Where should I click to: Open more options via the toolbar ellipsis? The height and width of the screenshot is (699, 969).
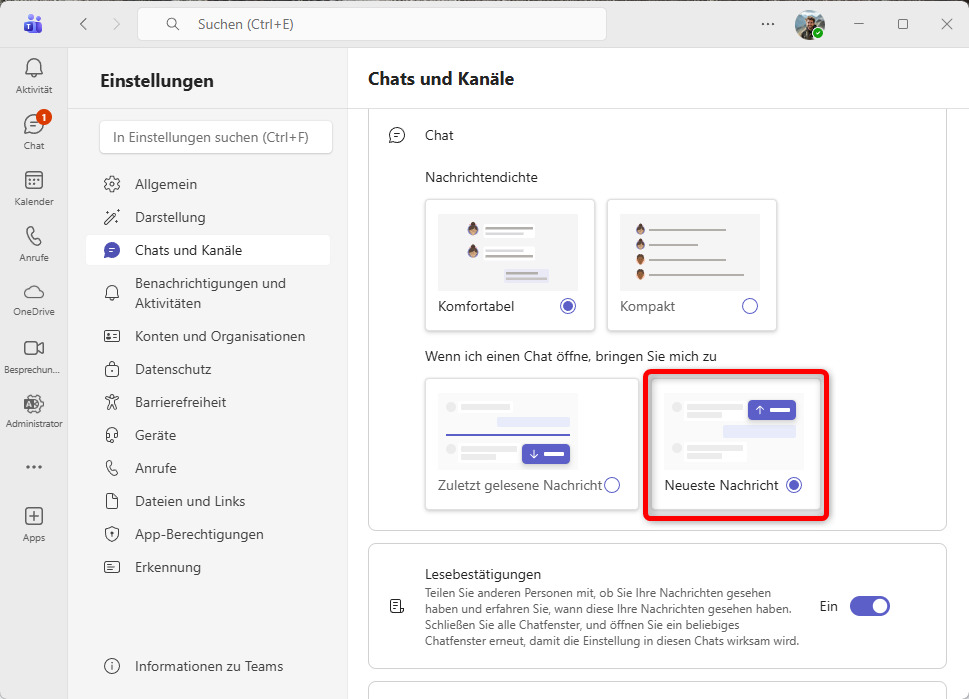tap(767, 24)
